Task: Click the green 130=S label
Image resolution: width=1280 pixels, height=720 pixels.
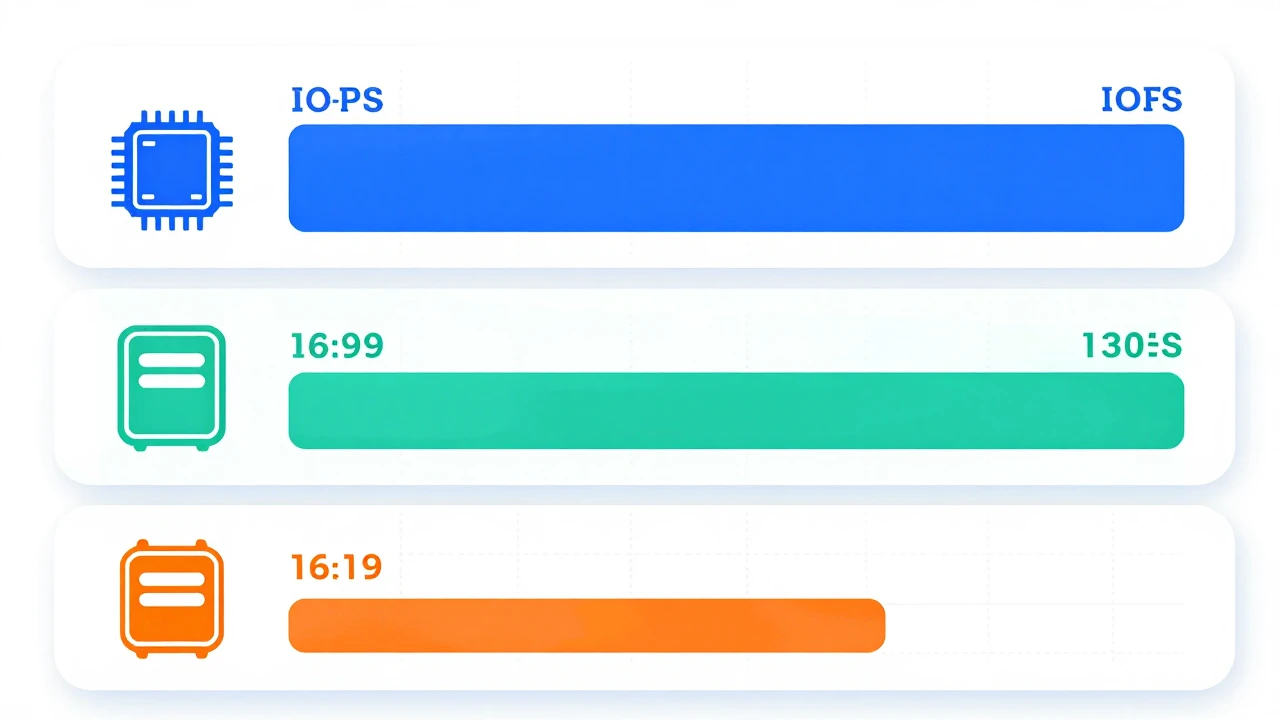Action: pos(1132,346)
